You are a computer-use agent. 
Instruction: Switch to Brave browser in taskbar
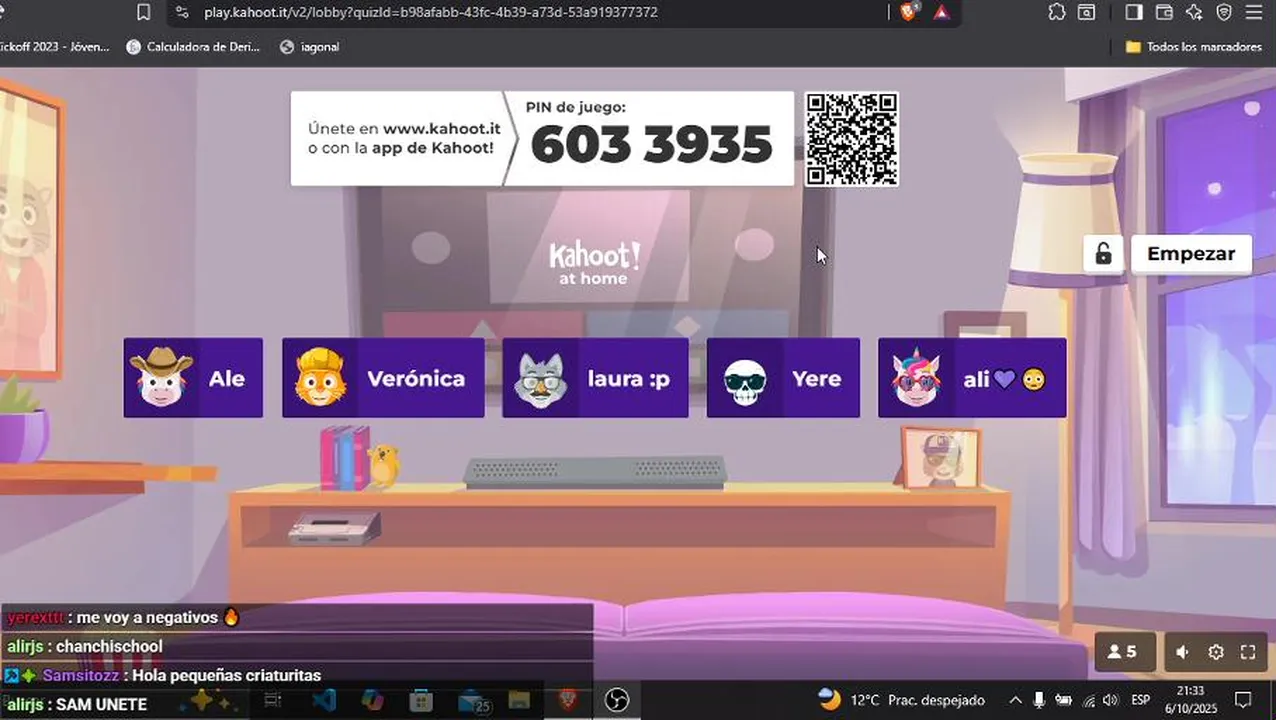pos(568,701)
